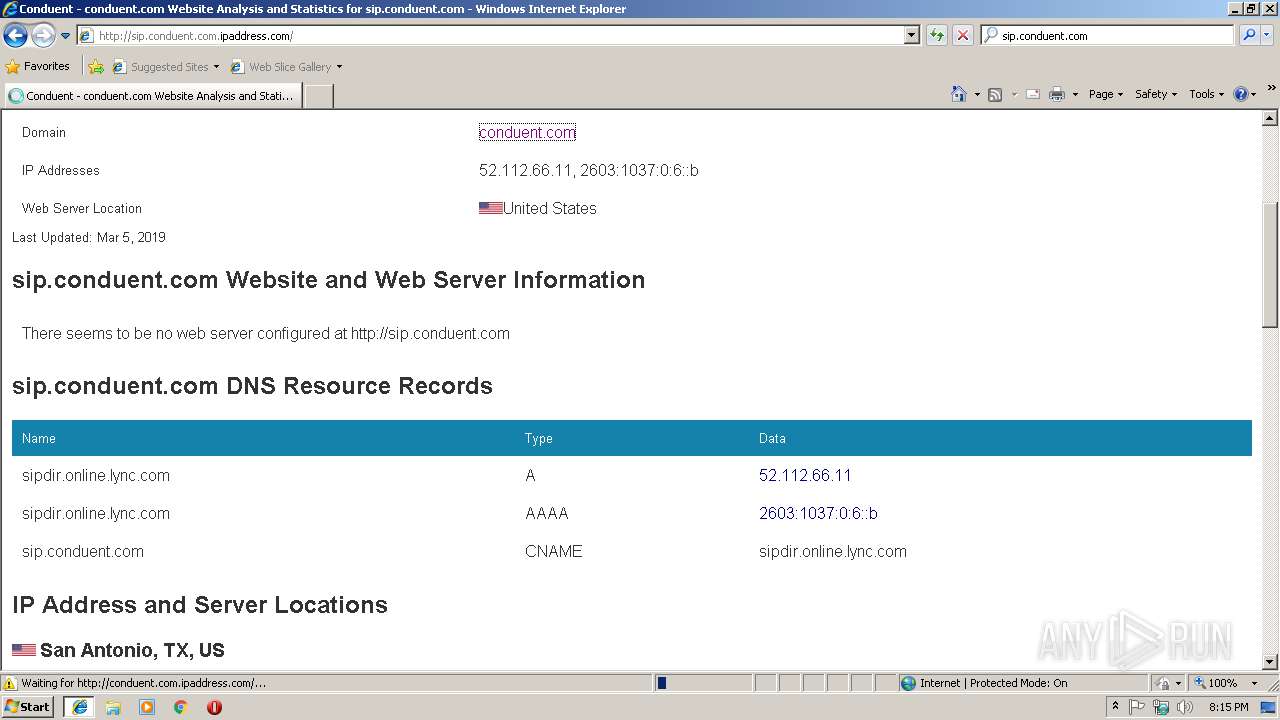Show hidden system tray icons
1280x720 pixels.
tap(1115, 707)
